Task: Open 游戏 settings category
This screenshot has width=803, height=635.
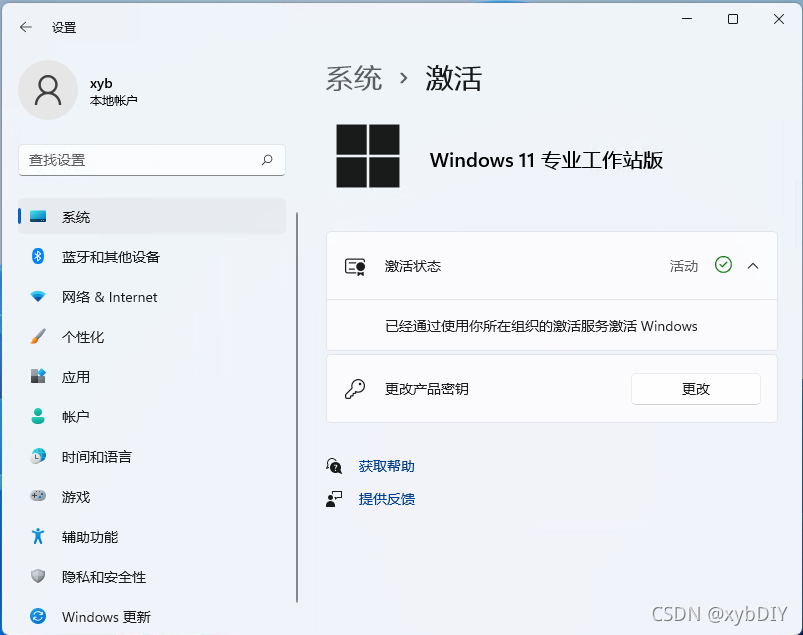Action: click(x=152, y=496)
